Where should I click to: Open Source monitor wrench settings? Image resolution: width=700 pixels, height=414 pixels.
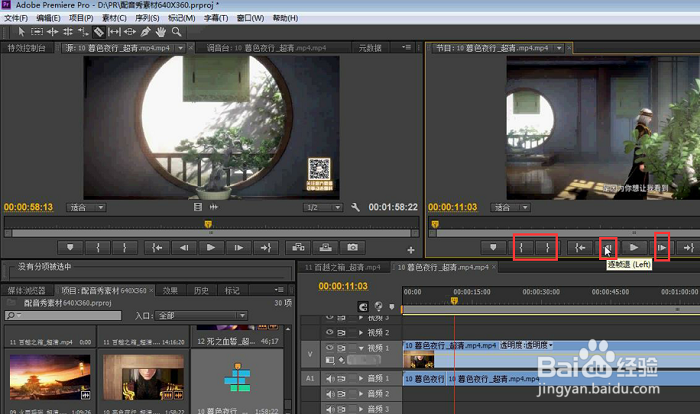click(x=355, y=207)
